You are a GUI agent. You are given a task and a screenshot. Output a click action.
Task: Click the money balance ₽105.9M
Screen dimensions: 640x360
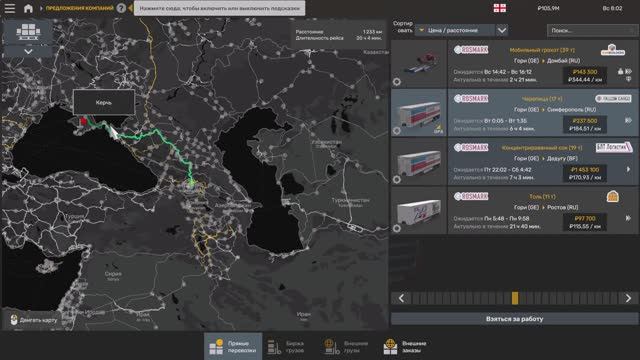coord(548,8)
